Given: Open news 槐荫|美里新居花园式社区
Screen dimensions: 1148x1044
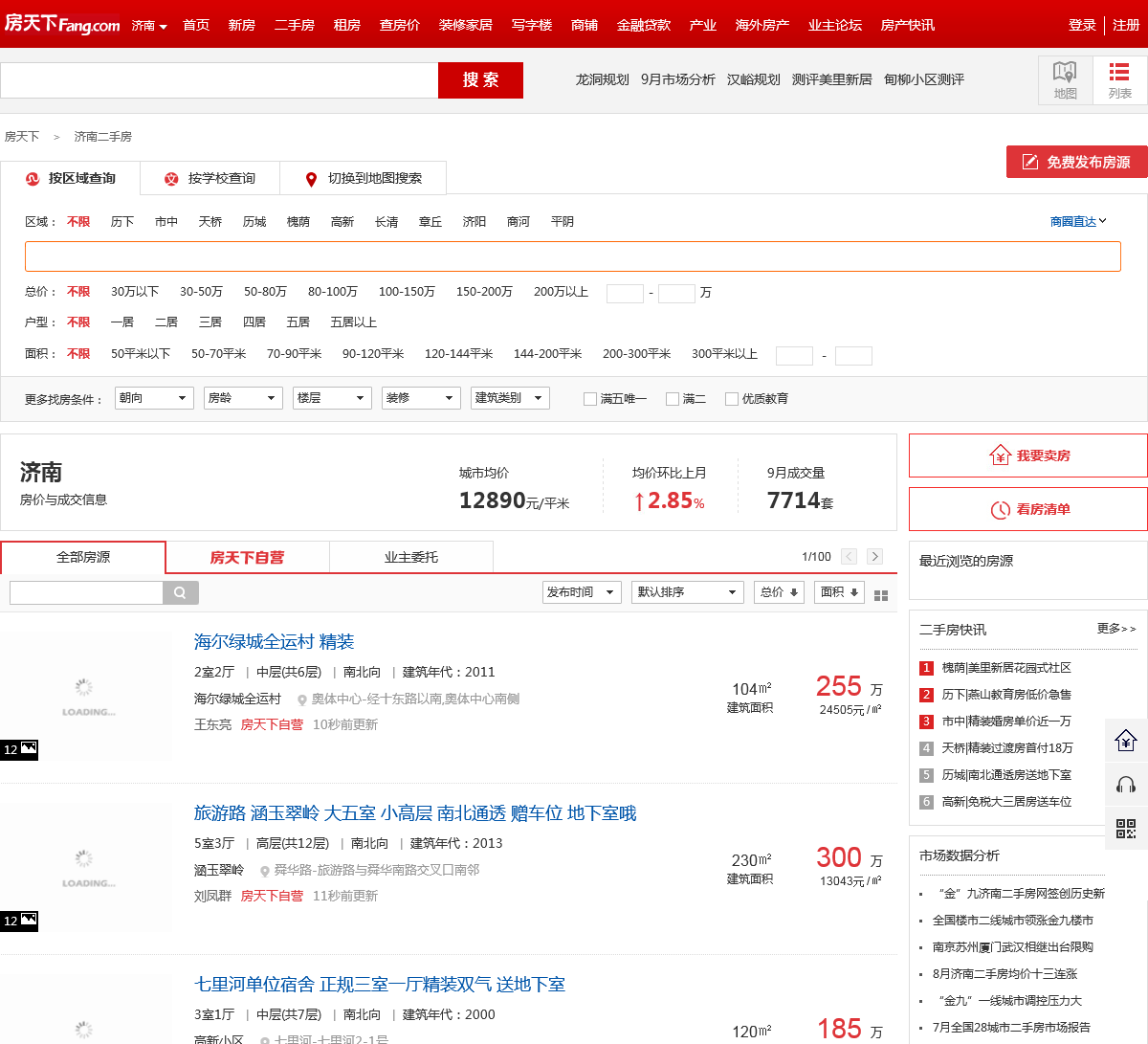Looking at the screenshot, I should pos(1006,668).
